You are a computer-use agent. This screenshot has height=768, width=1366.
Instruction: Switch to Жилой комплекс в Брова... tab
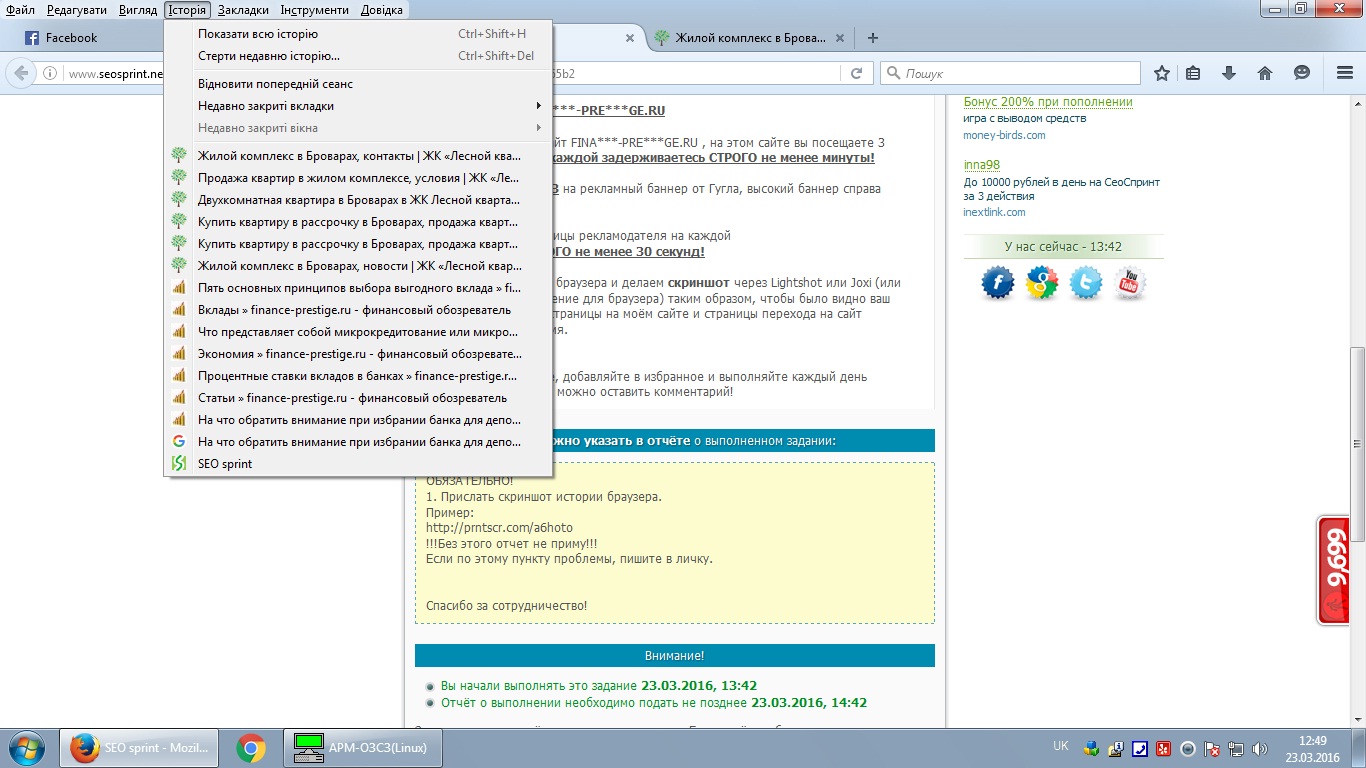coord(750,38)
